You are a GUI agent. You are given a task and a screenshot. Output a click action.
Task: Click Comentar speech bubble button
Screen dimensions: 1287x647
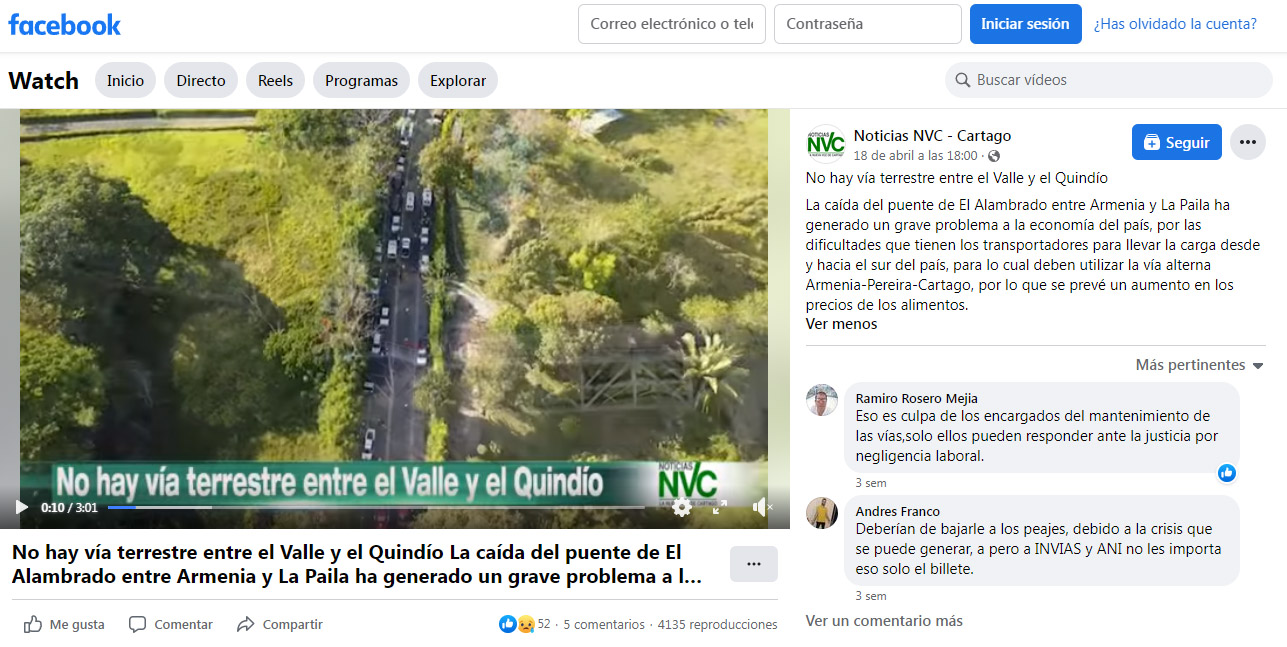tap(171, 624)
